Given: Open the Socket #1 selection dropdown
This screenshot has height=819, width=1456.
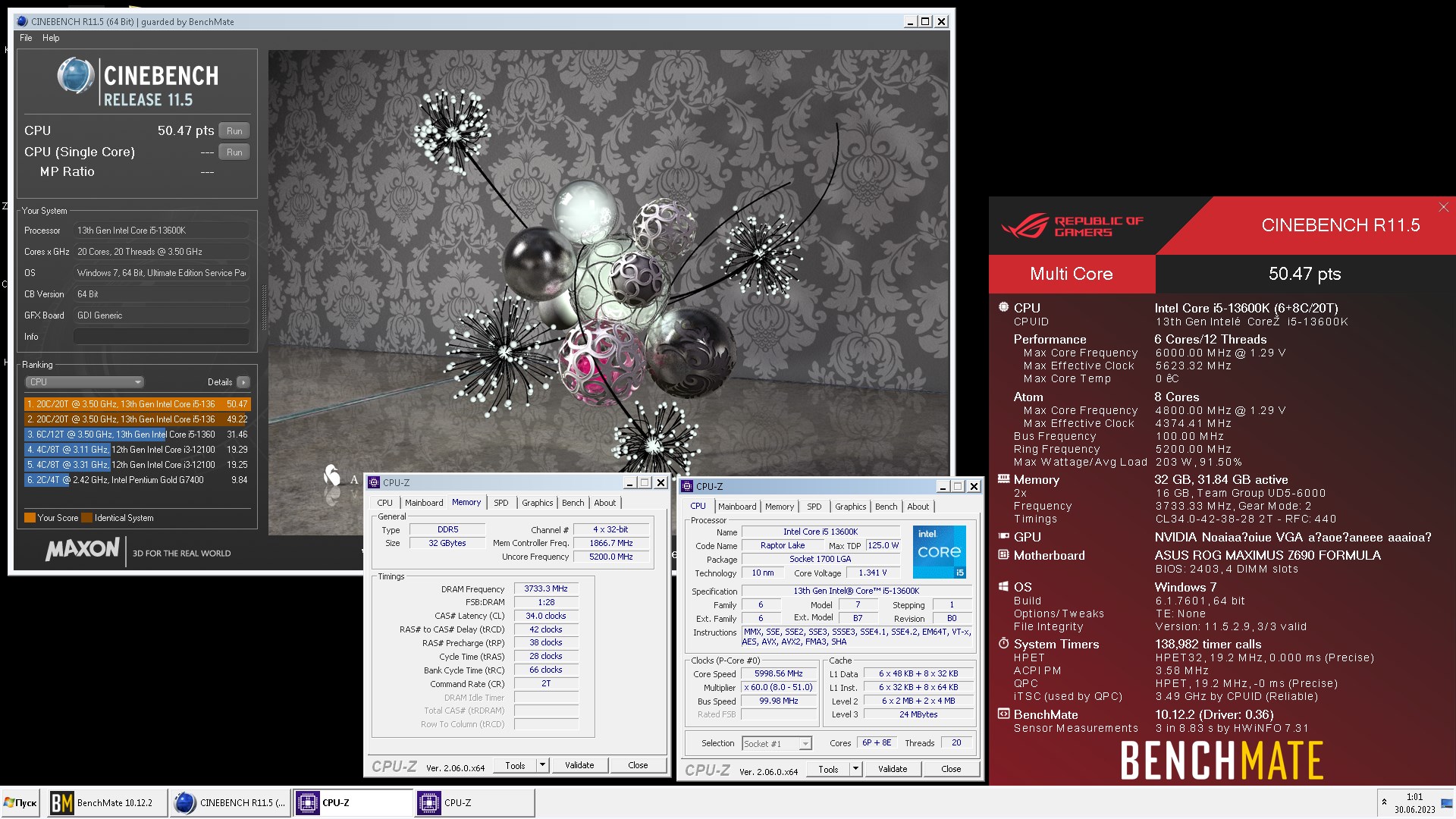Looking at the screenshot, I should point(777,744).
